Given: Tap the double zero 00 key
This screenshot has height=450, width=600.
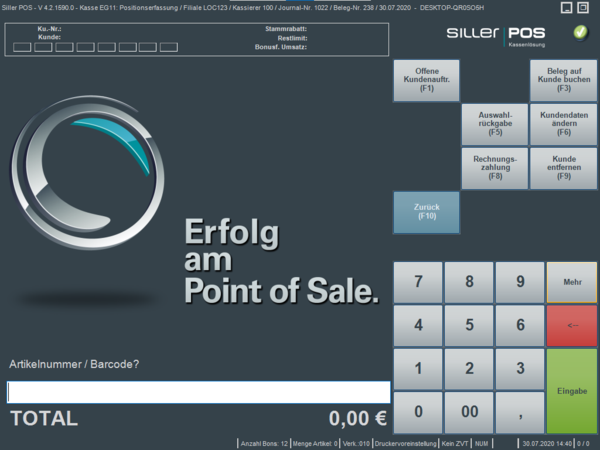Looking at the screenshot, I should point(469,411).
